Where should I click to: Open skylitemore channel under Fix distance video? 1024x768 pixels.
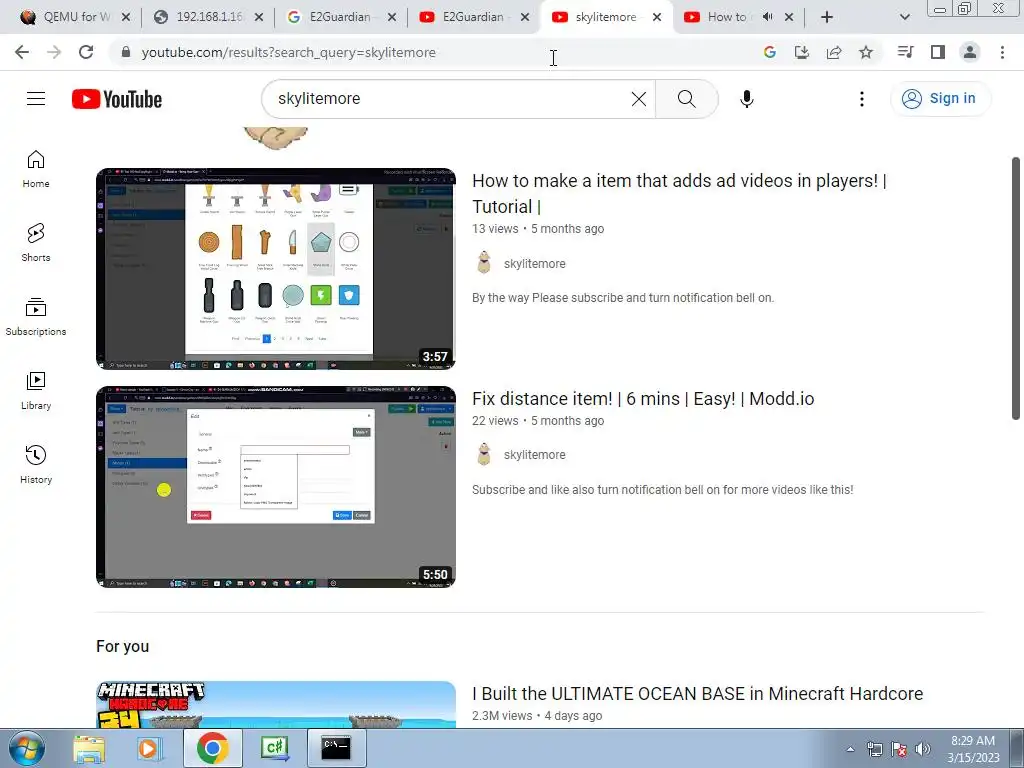tap(534, 455)
